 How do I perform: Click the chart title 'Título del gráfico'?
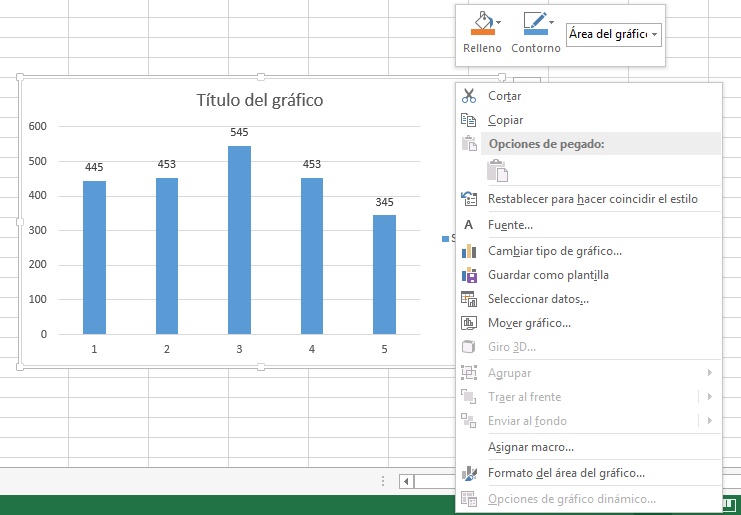[260, 101]
